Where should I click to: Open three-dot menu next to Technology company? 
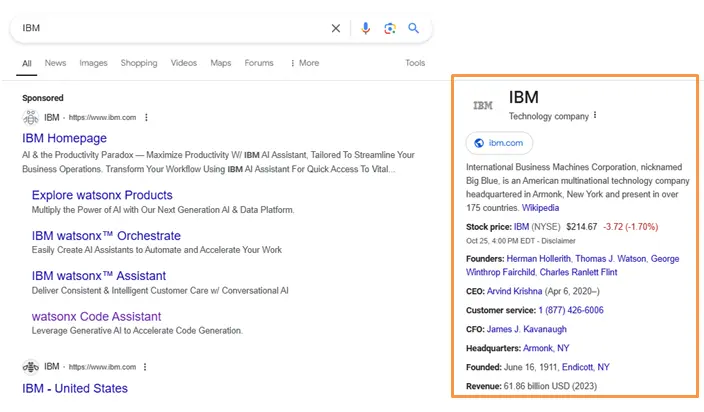tap(595, 116)
